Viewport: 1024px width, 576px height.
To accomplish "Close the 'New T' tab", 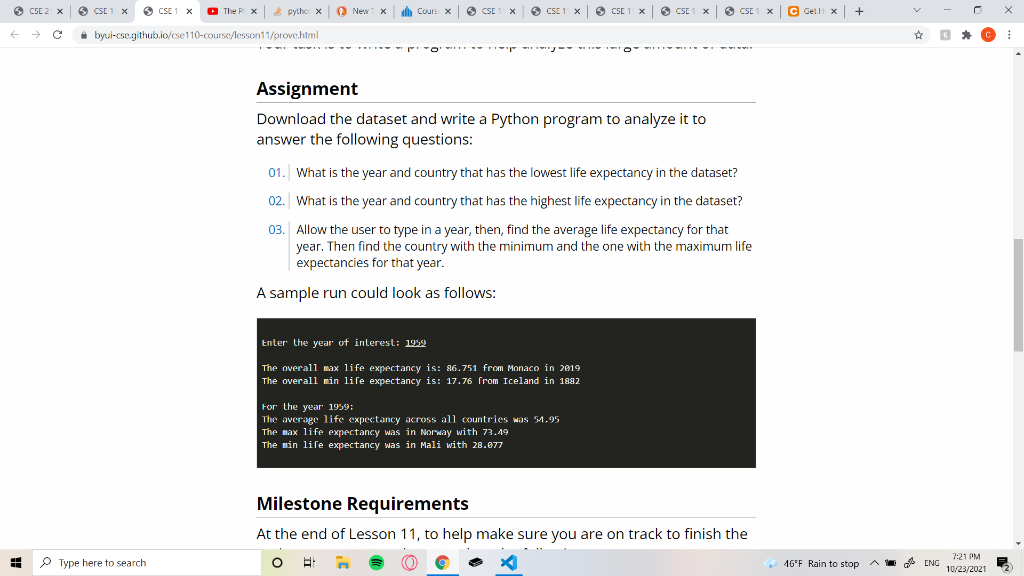I will (x=383, y=11).
